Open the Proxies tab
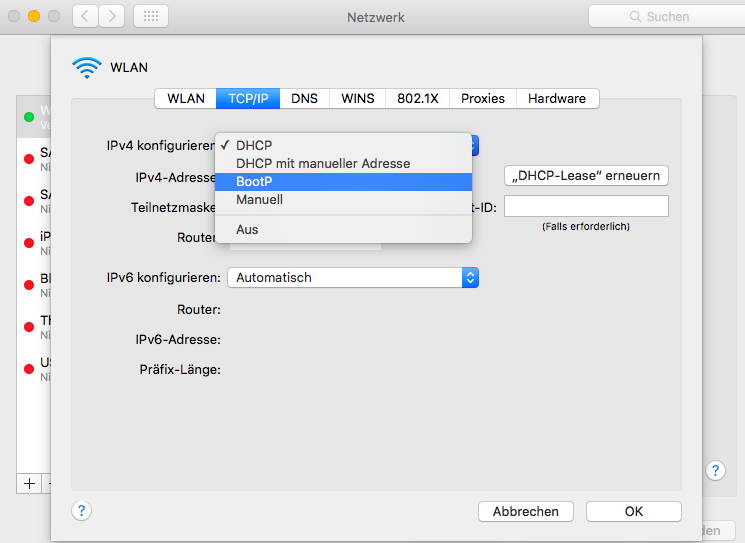 point(482,98)
